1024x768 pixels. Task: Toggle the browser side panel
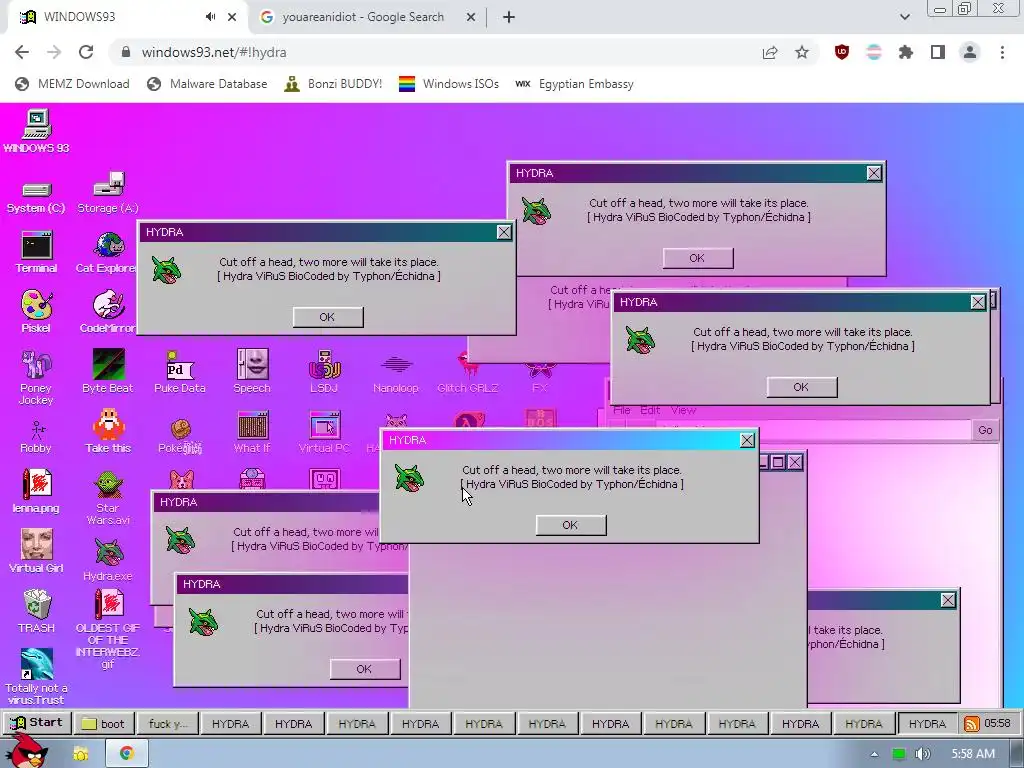pos(938,52)
